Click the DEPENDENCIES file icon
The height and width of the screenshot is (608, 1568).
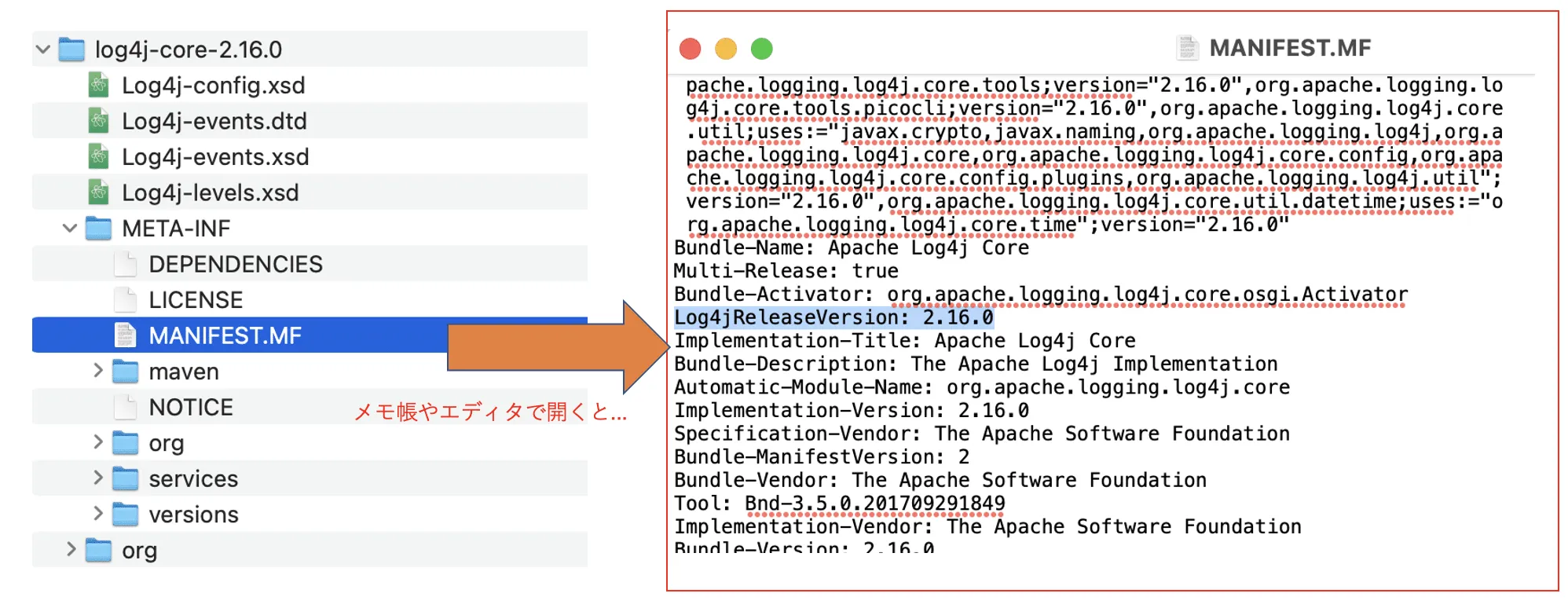125,264
